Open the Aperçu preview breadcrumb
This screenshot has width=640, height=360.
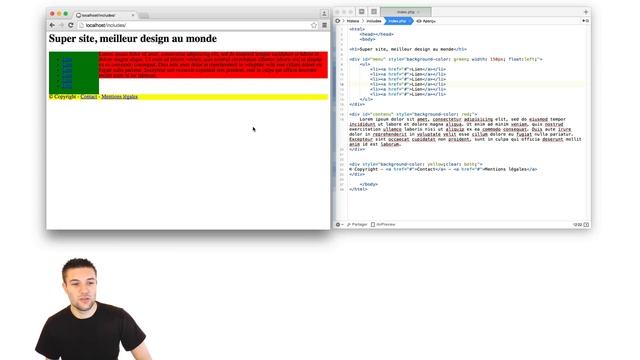tap(426, 21)
